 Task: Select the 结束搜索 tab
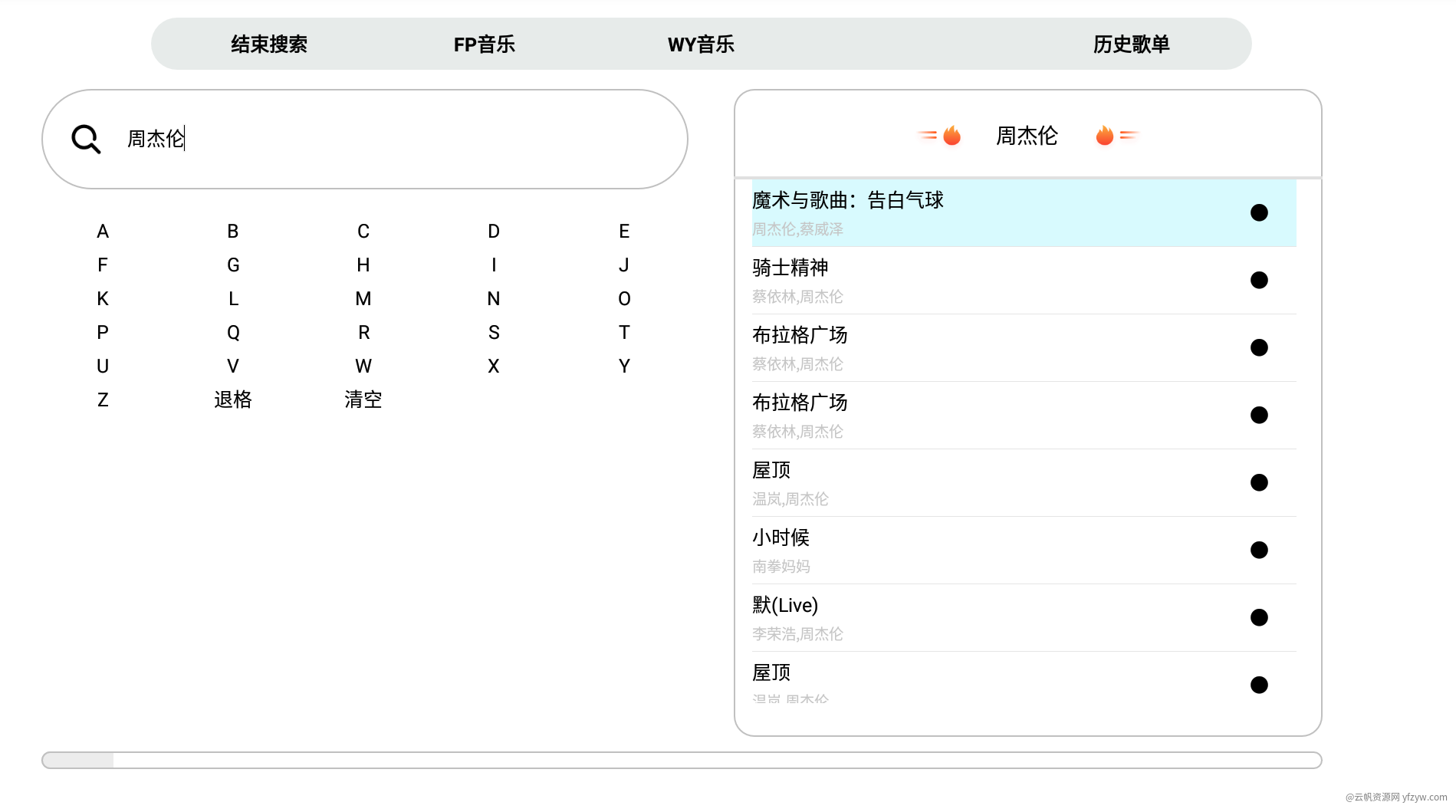pyautogui.click(x=269, y=44)
